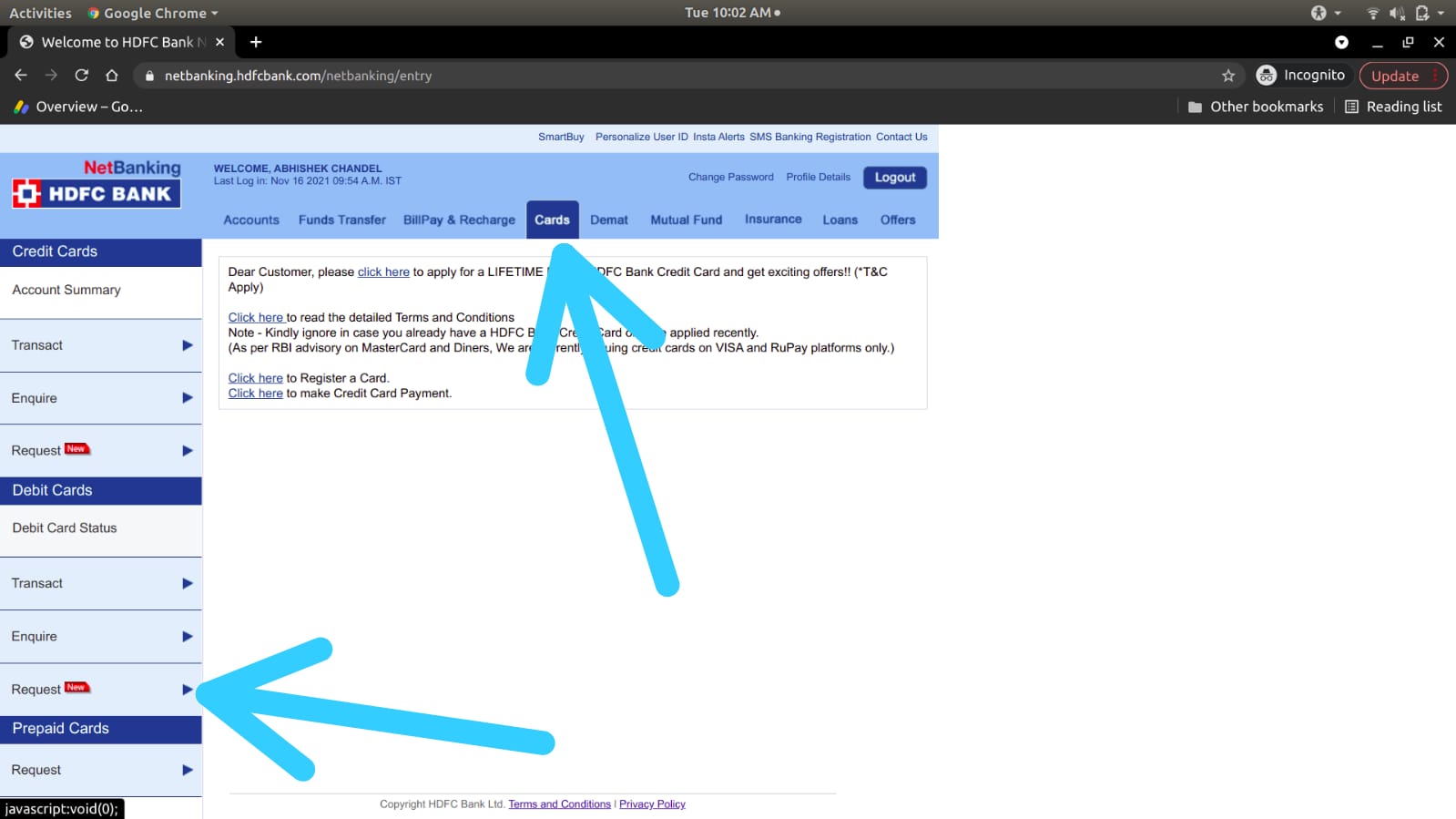Image resolution: width=1456 pixels, height=819 pixels.
Task: Open the Activities overview
Action: (40, 13)
